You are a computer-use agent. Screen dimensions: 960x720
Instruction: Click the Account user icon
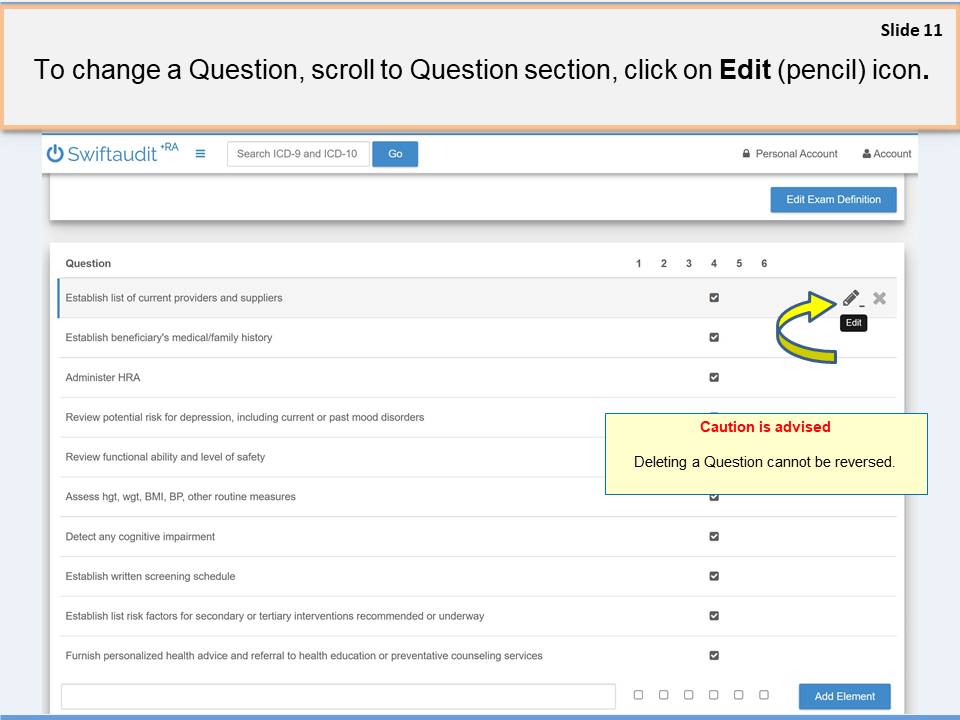pyautogui.click(x=865, y=154)
